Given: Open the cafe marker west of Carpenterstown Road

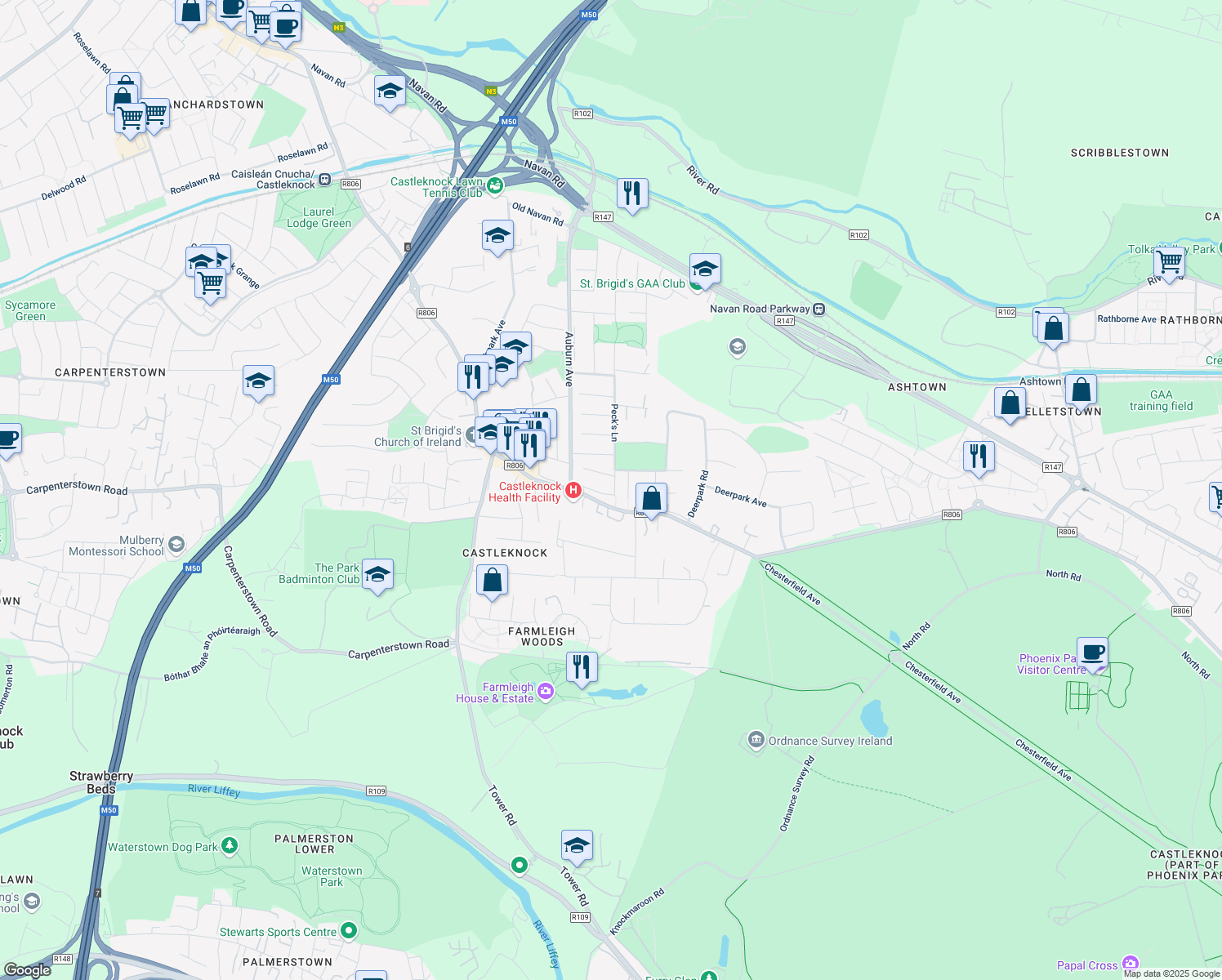Looking at the screenshot, I should tap(7, 440).
